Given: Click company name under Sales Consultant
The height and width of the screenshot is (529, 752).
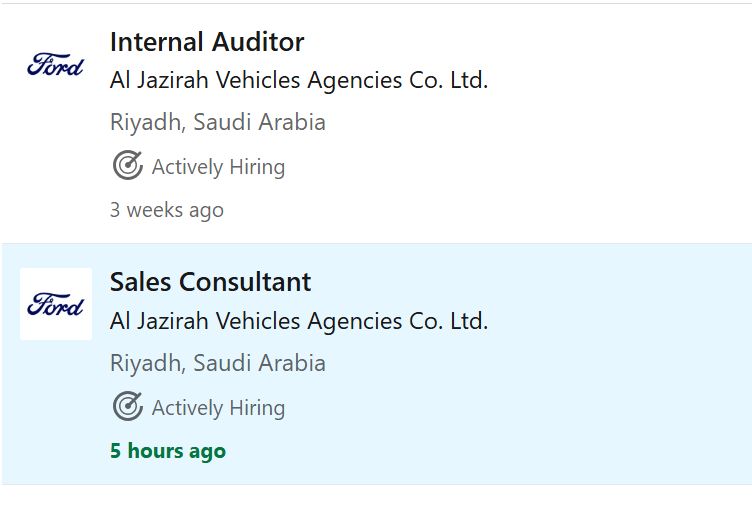Looking at the screenshot, I should point(299,321).
